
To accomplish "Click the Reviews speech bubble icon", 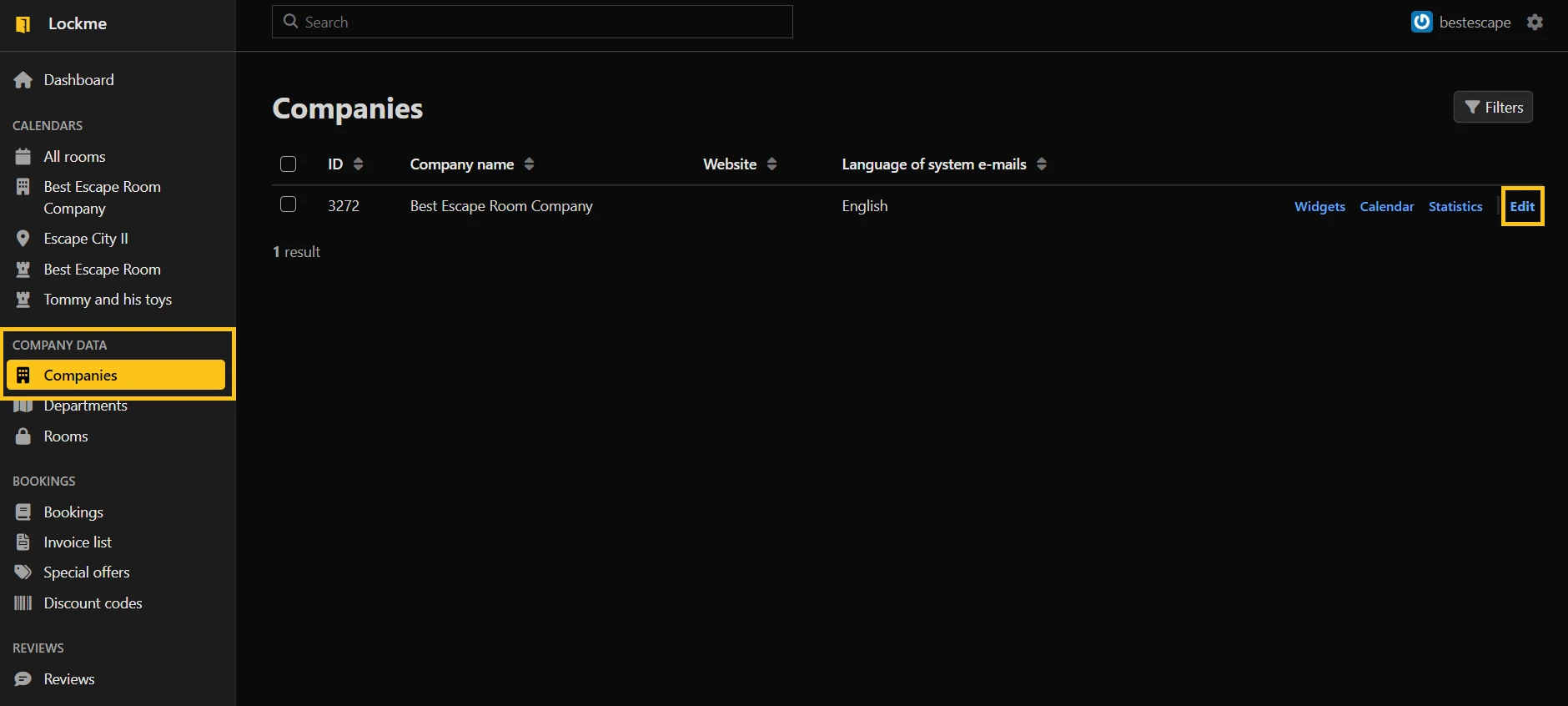I will 23,679.
